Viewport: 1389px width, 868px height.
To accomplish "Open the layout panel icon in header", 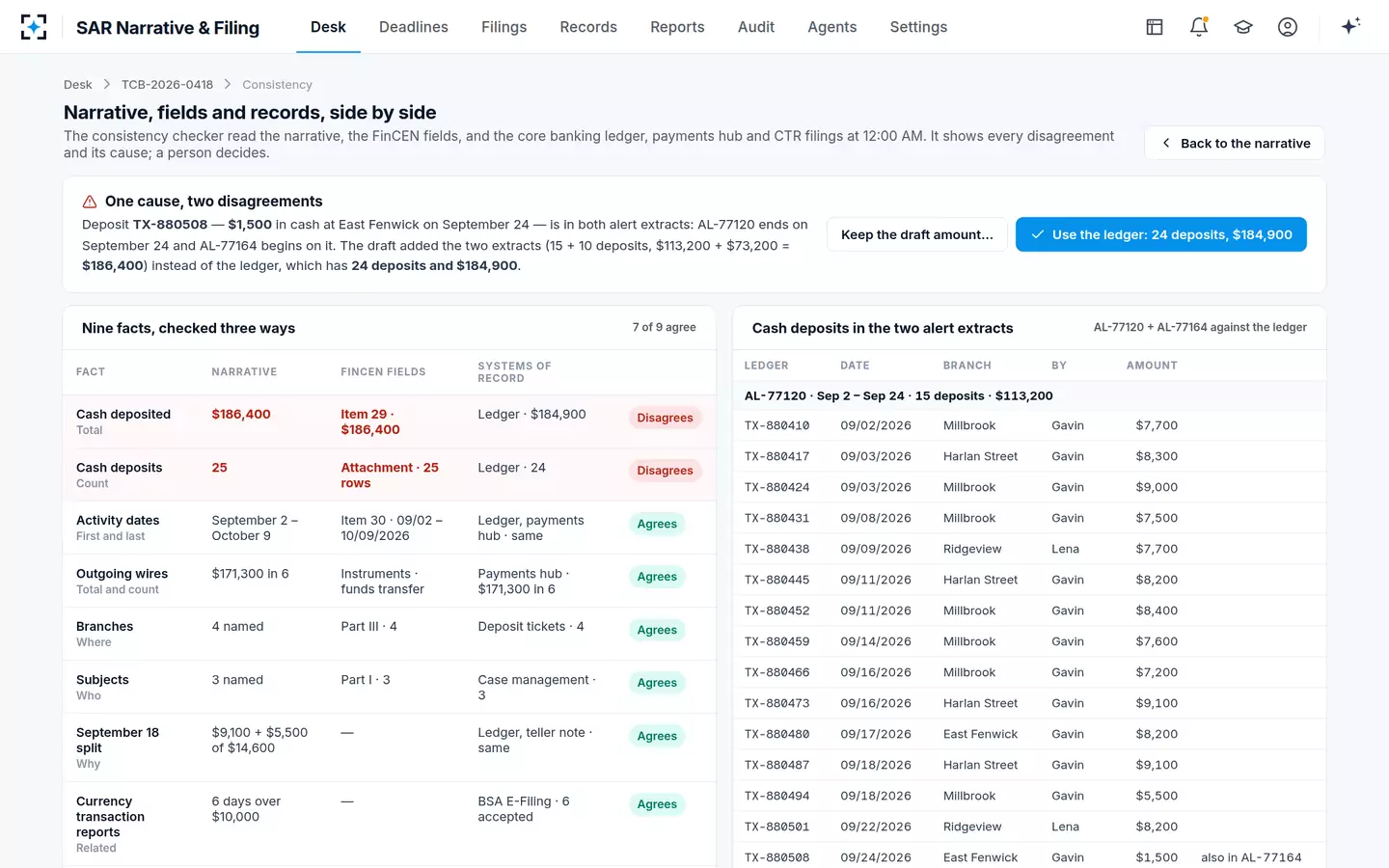I will pos(1155,27).
